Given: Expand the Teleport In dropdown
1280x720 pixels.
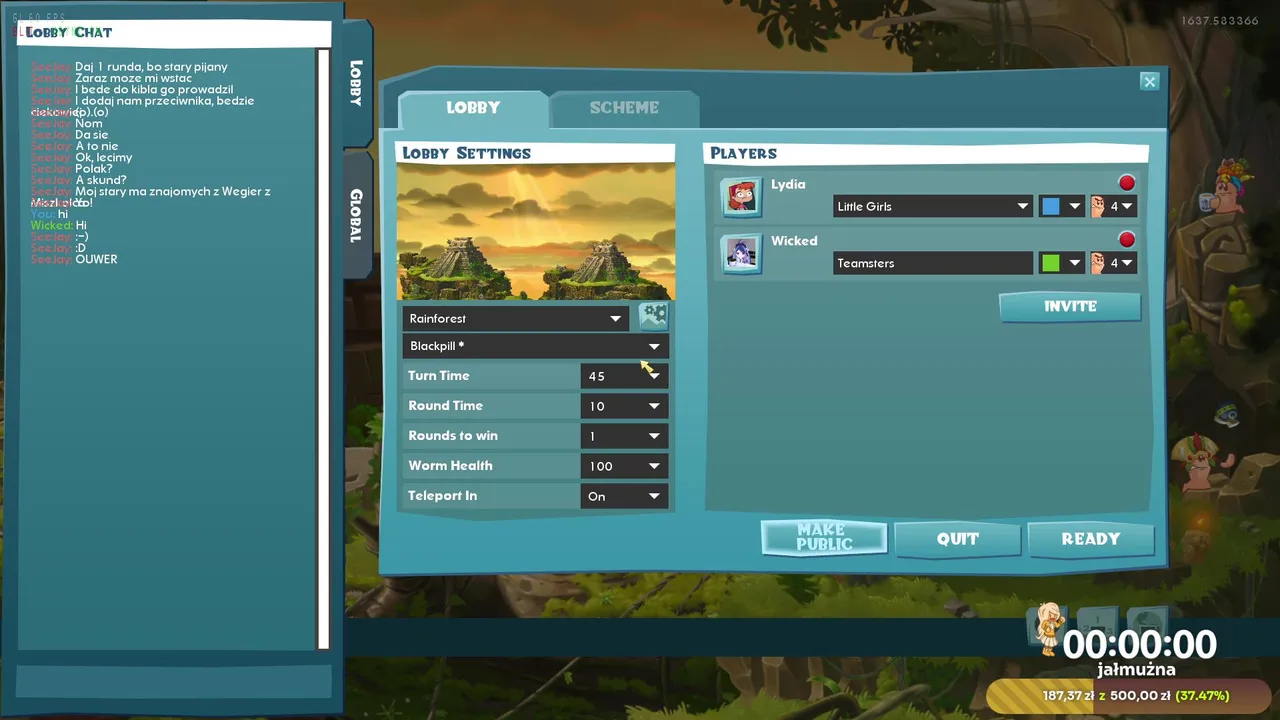Looking at the screenshot, I should (624, 496).
